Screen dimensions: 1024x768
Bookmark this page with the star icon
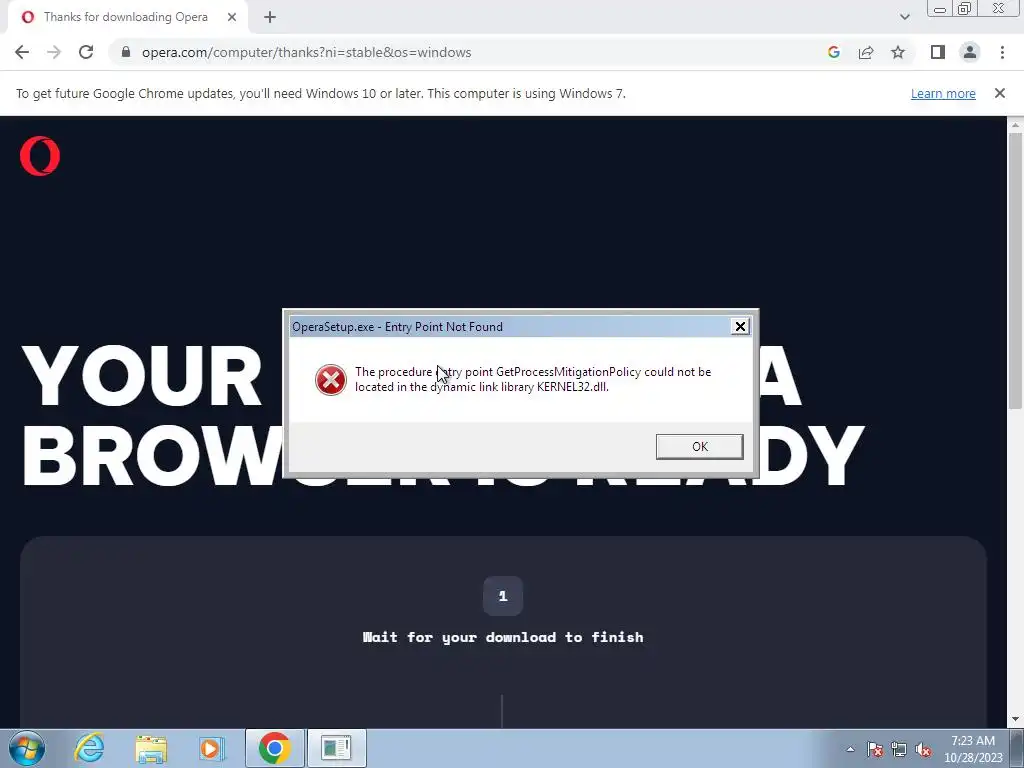tap(898, 52)
